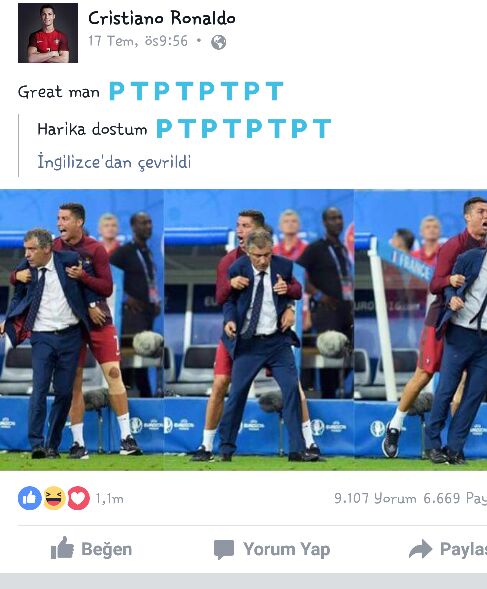Viewport: 487px width, 589px height.
Task: Click the Paylaş share arrow icon
Action: pyautogui.click(x=420, y=549)
